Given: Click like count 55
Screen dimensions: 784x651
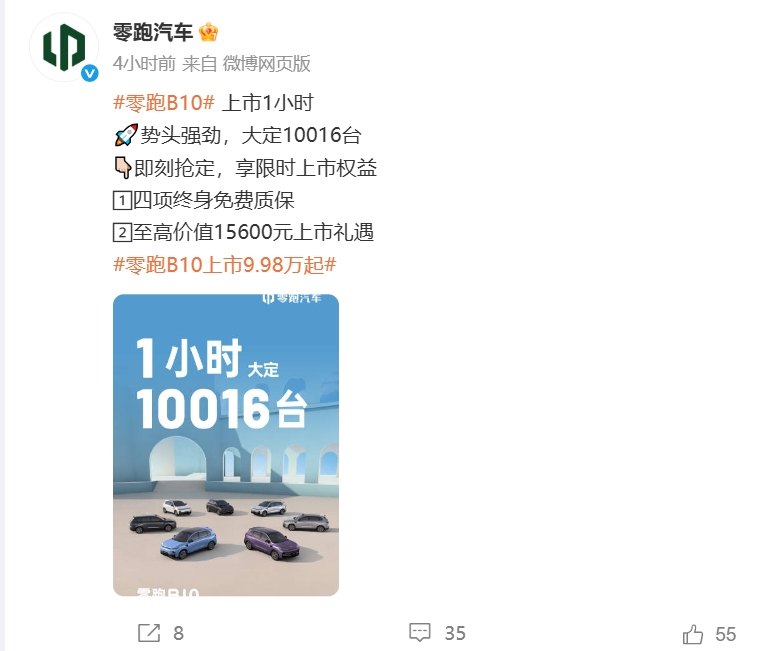Looking at the screenshot, I should 726,634.
